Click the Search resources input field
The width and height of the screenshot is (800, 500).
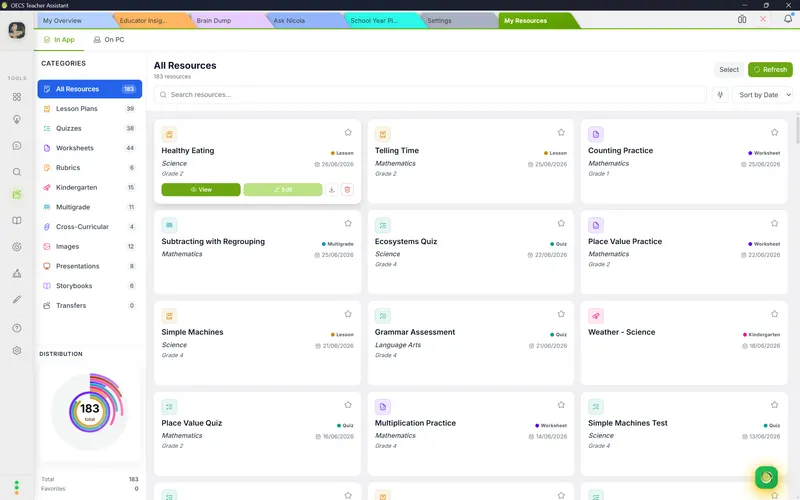pos(430,95)
